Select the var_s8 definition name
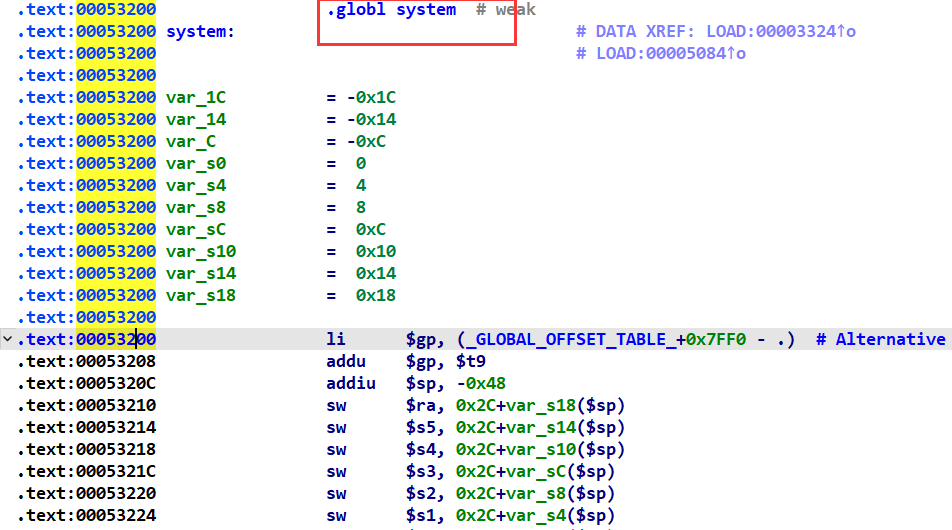952x530 pixels. point(196,208)
